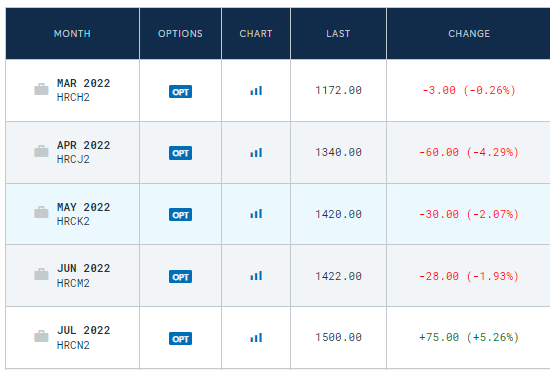
Task: Click the HRCH2 symbol code
Action: (x=73, y=97)
